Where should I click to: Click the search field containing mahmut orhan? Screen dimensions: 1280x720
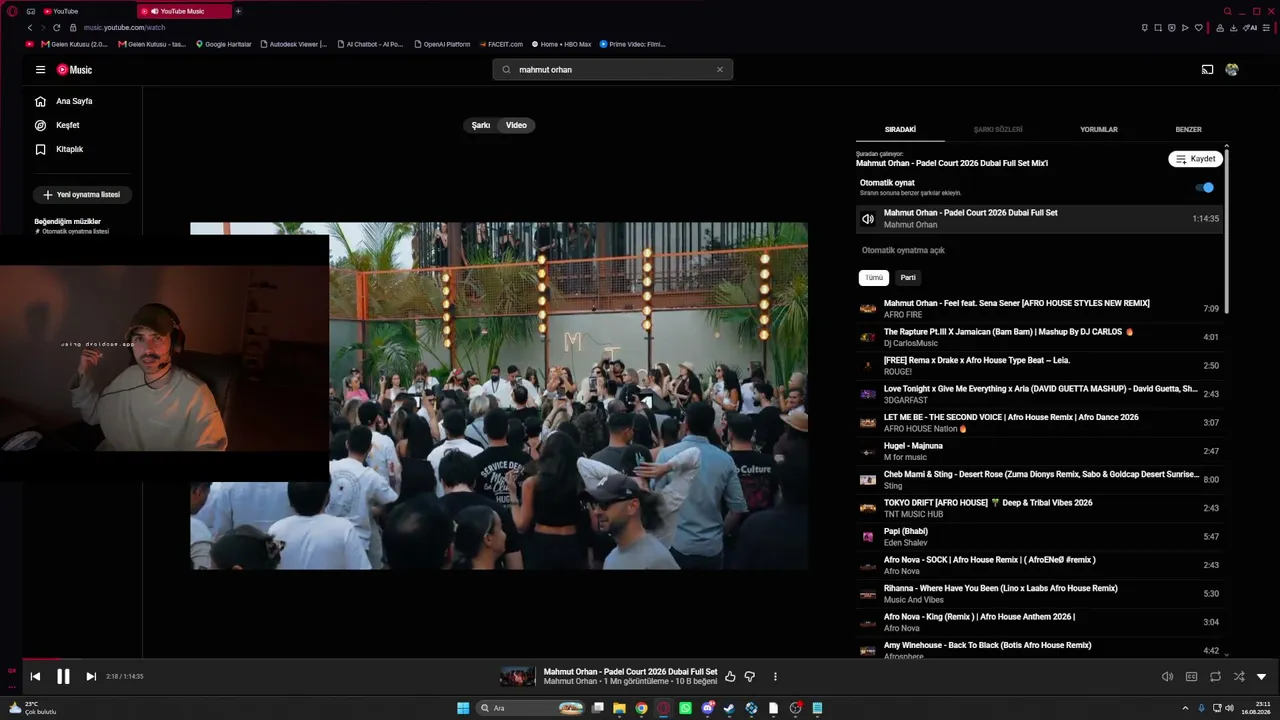coord(612,70)
